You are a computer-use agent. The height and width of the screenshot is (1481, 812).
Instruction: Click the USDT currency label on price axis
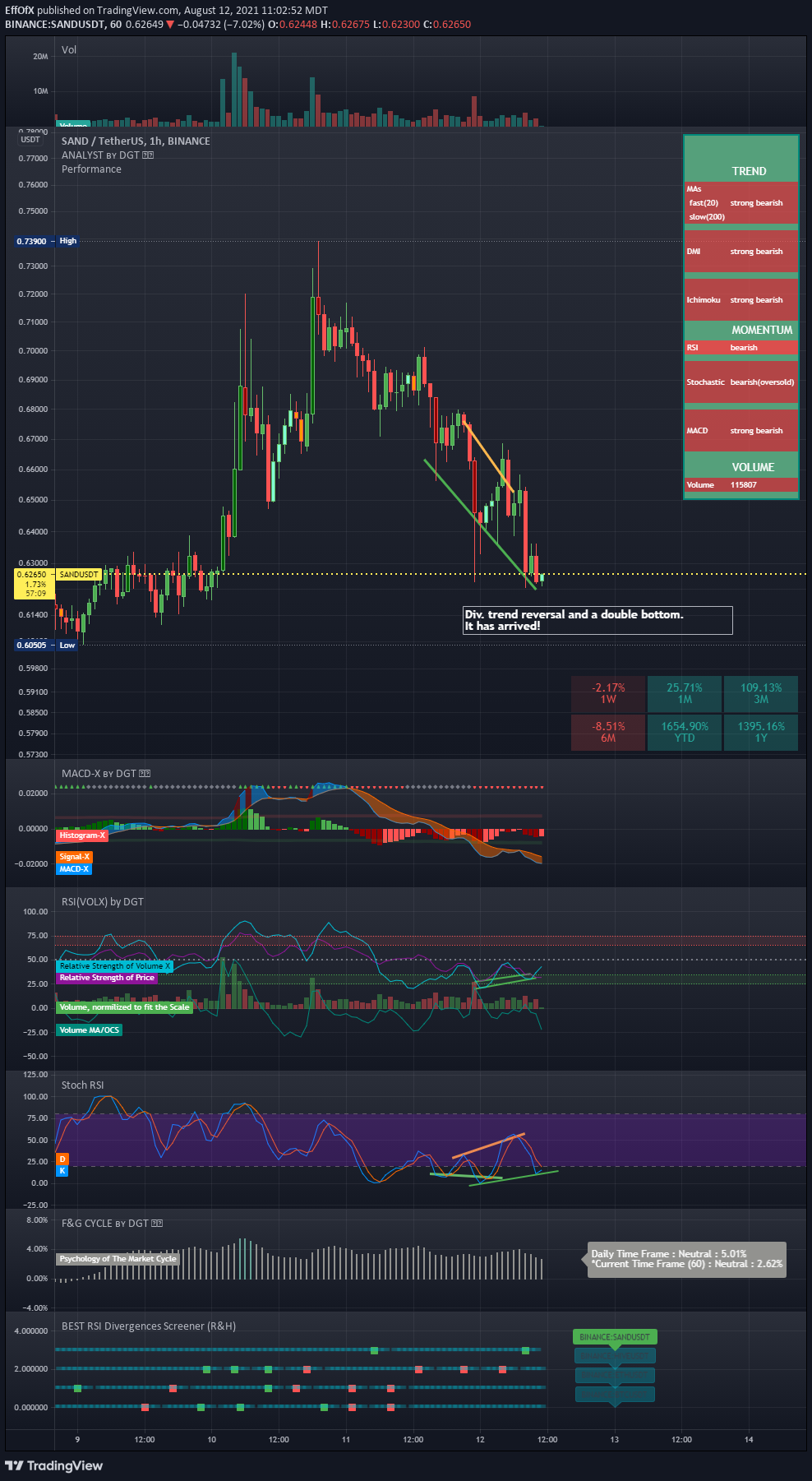click(30, 140)
